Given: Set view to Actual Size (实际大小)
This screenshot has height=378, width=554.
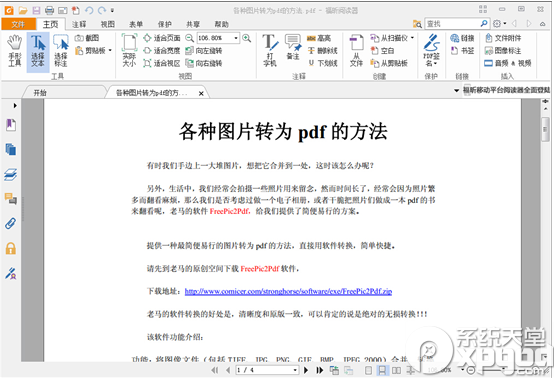Looking at the screenshot, I should [129, 52].
